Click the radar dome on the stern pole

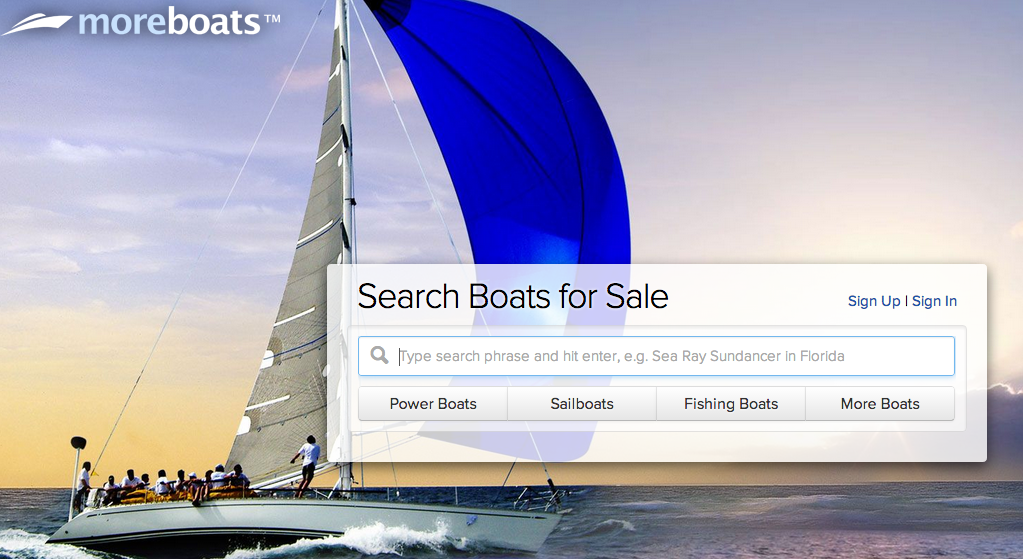pos(78,442)
